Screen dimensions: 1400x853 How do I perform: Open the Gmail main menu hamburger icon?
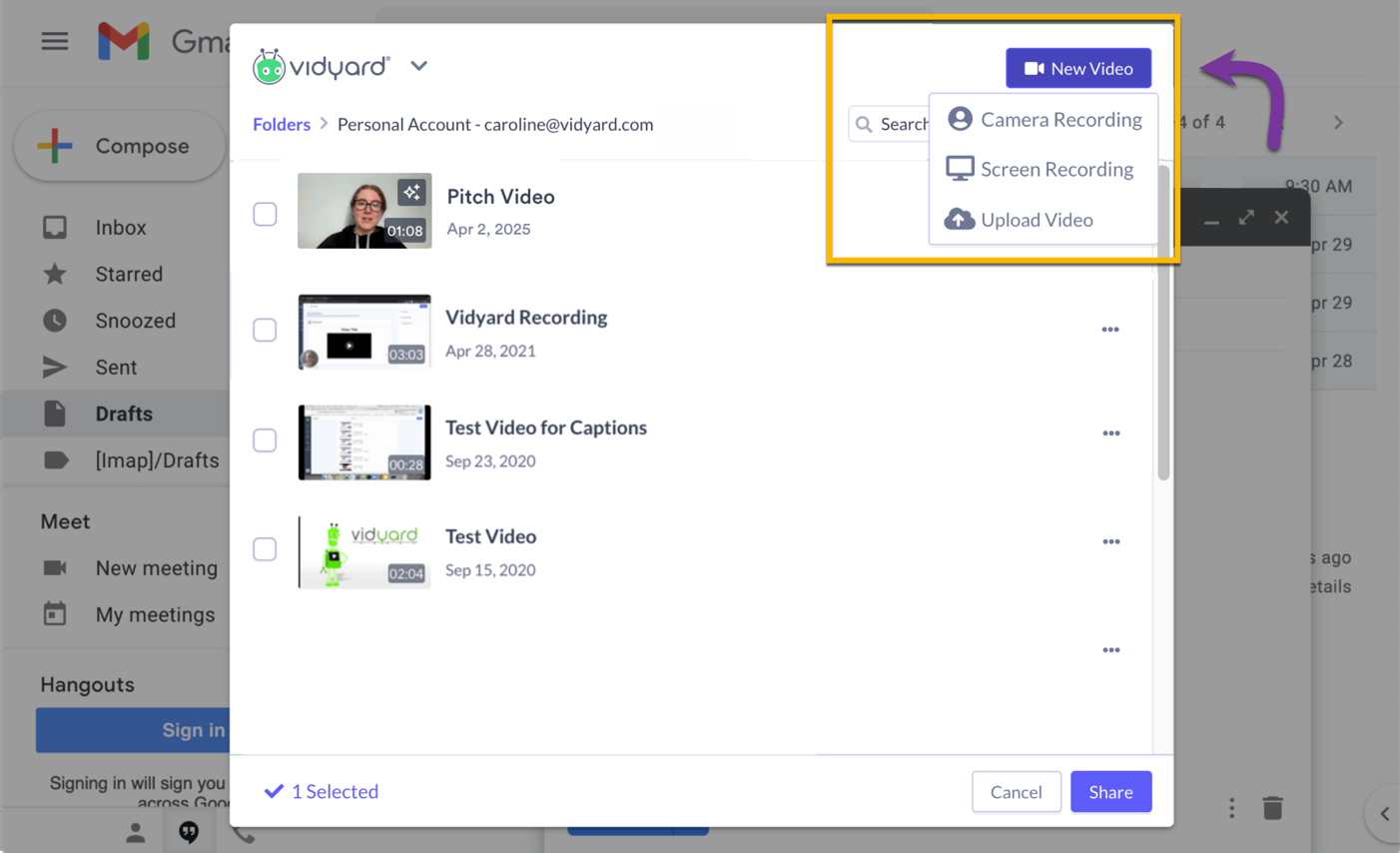(x=55, y=41)
